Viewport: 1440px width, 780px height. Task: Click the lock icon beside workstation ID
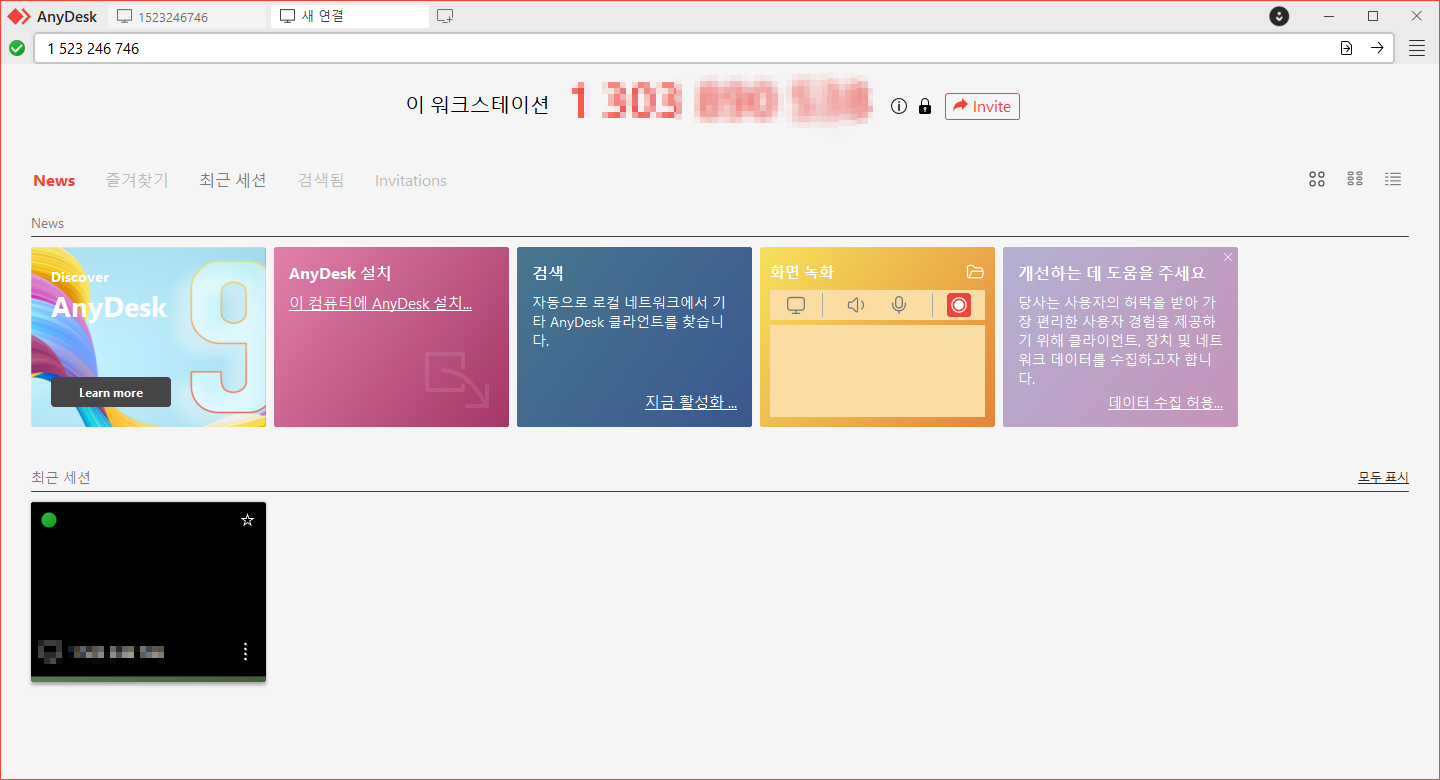tap(924, 106)
